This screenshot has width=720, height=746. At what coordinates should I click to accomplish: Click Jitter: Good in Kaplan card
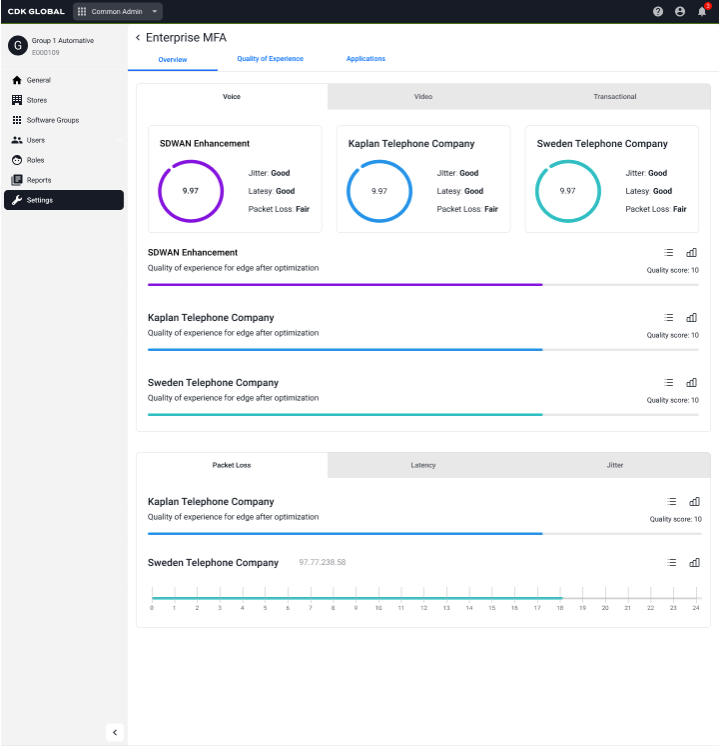tap(458, 173)
